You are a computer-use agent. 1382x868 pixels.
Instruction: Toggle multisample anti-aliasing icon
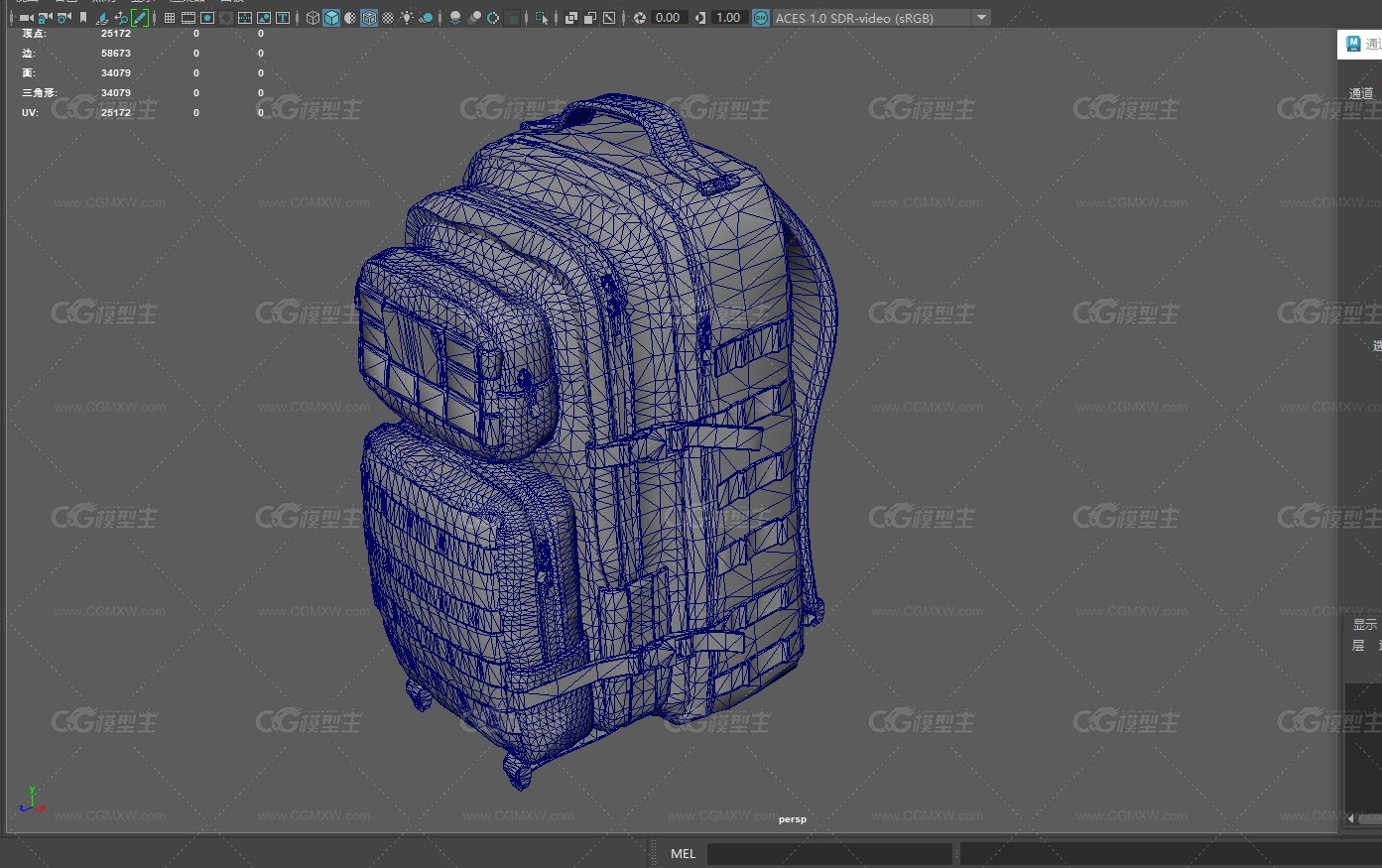(493, 18)
